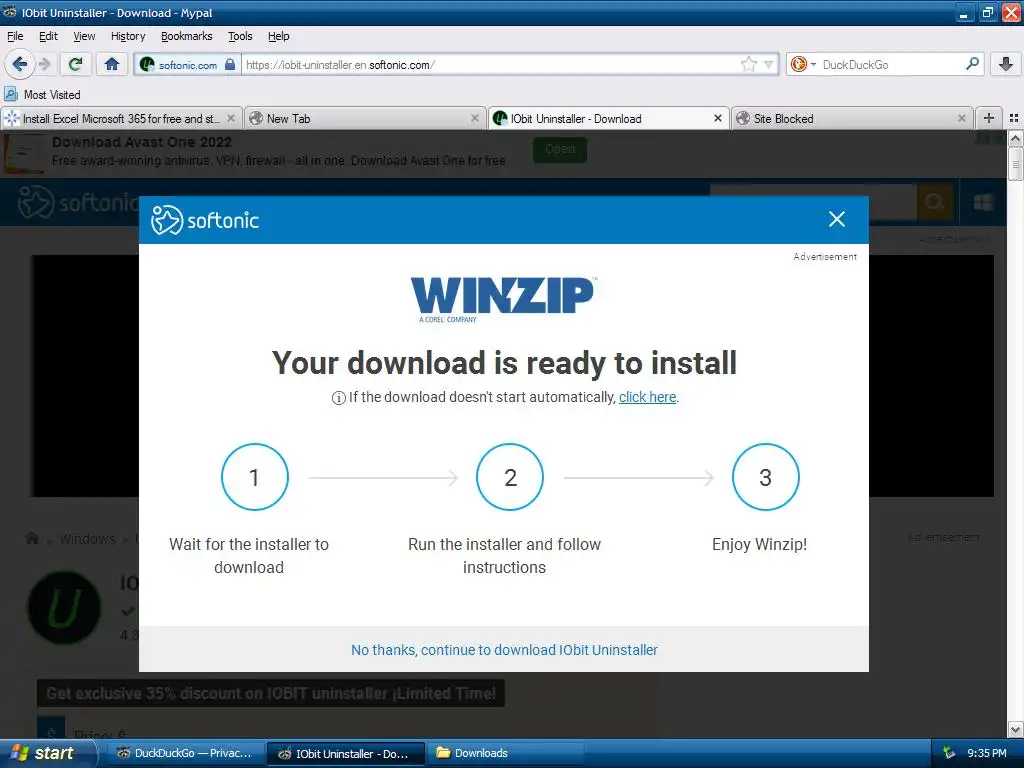Close the Site Blocked tab
The width and height of the screenshot is (1024, 768).
tap(961, 118)
